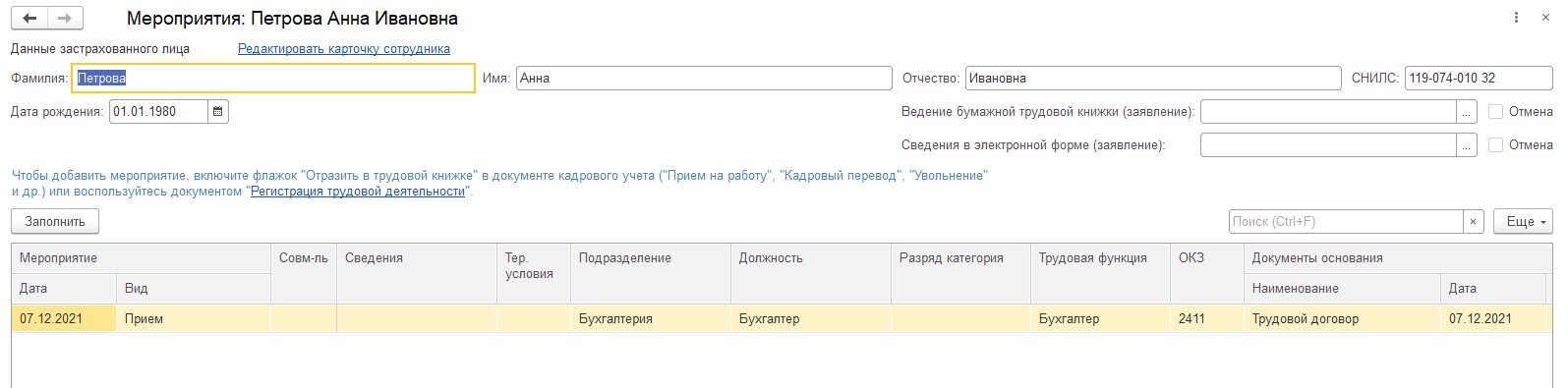Focus the Фамилия field
The height and width of the screenshot is (388, 1568).
click(273, 79)
